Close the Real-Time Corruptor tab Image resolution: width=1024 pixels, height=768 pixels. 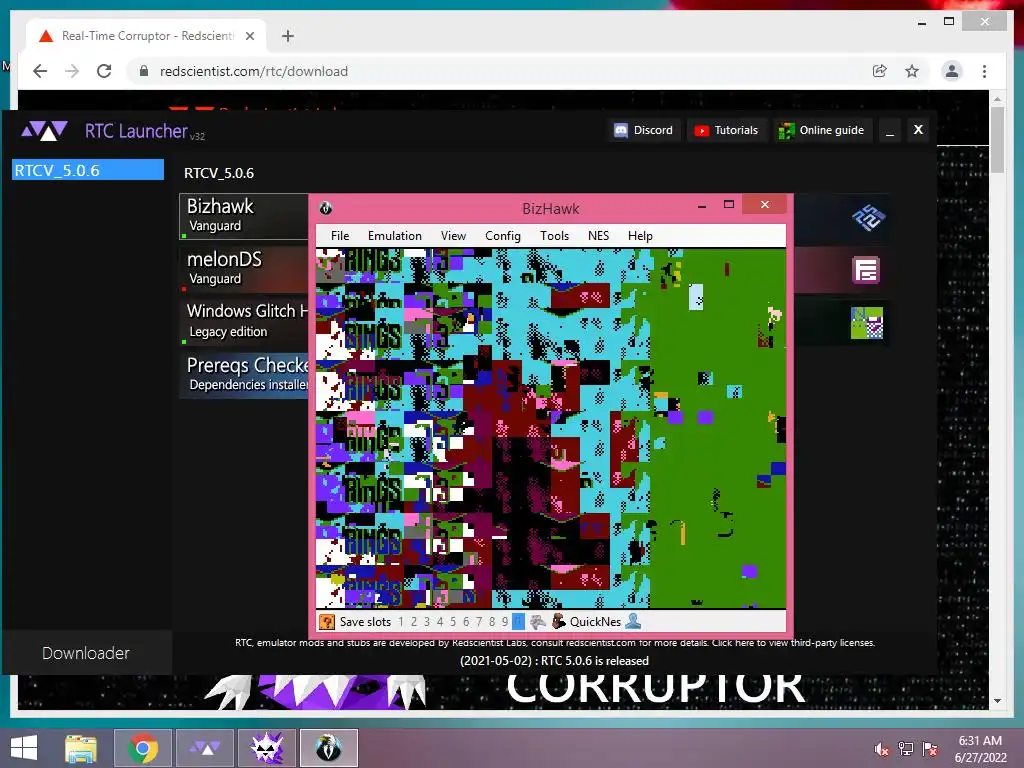(x=249, y=36)
